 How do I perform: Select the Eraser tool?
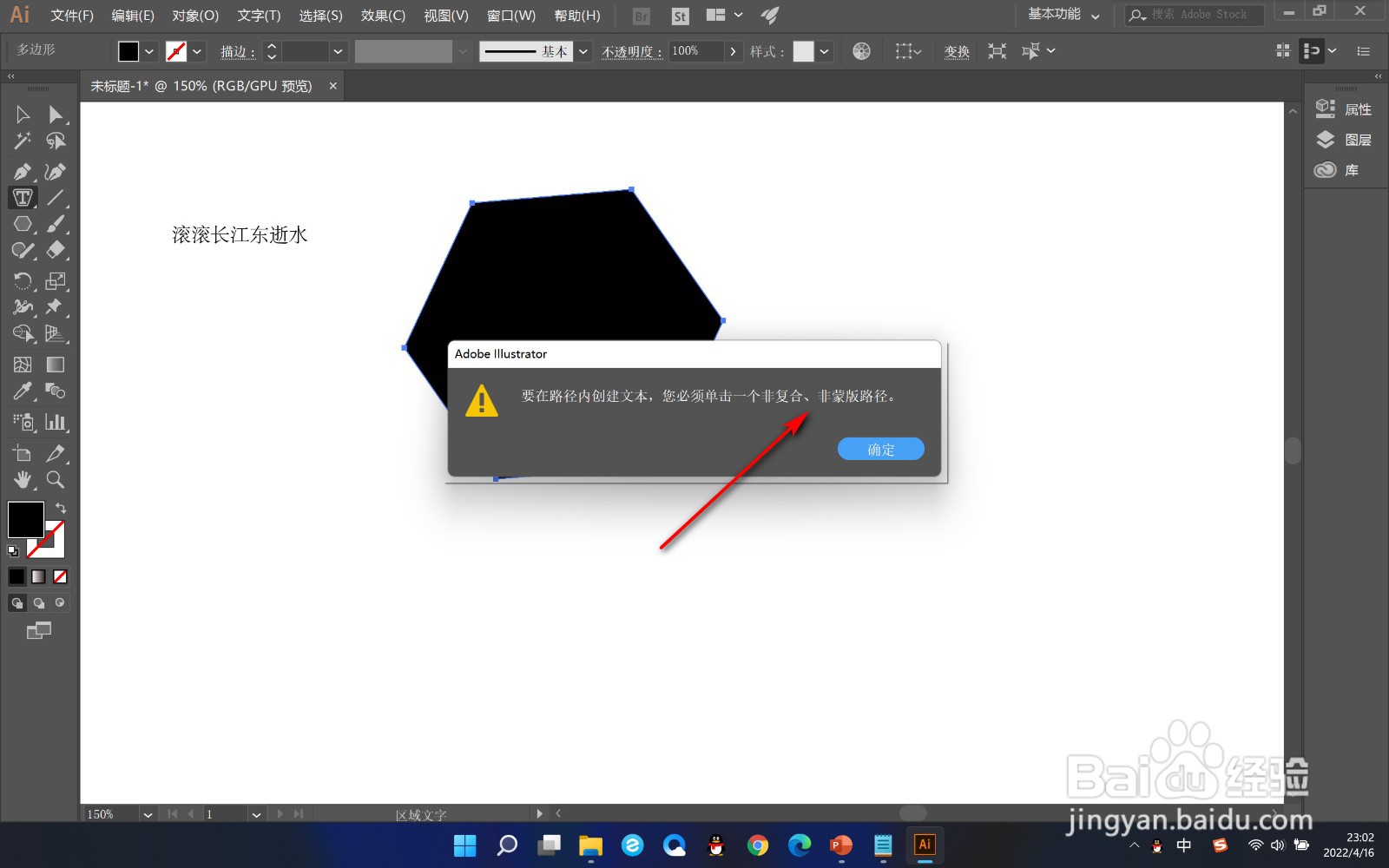[x=55, y=251]
